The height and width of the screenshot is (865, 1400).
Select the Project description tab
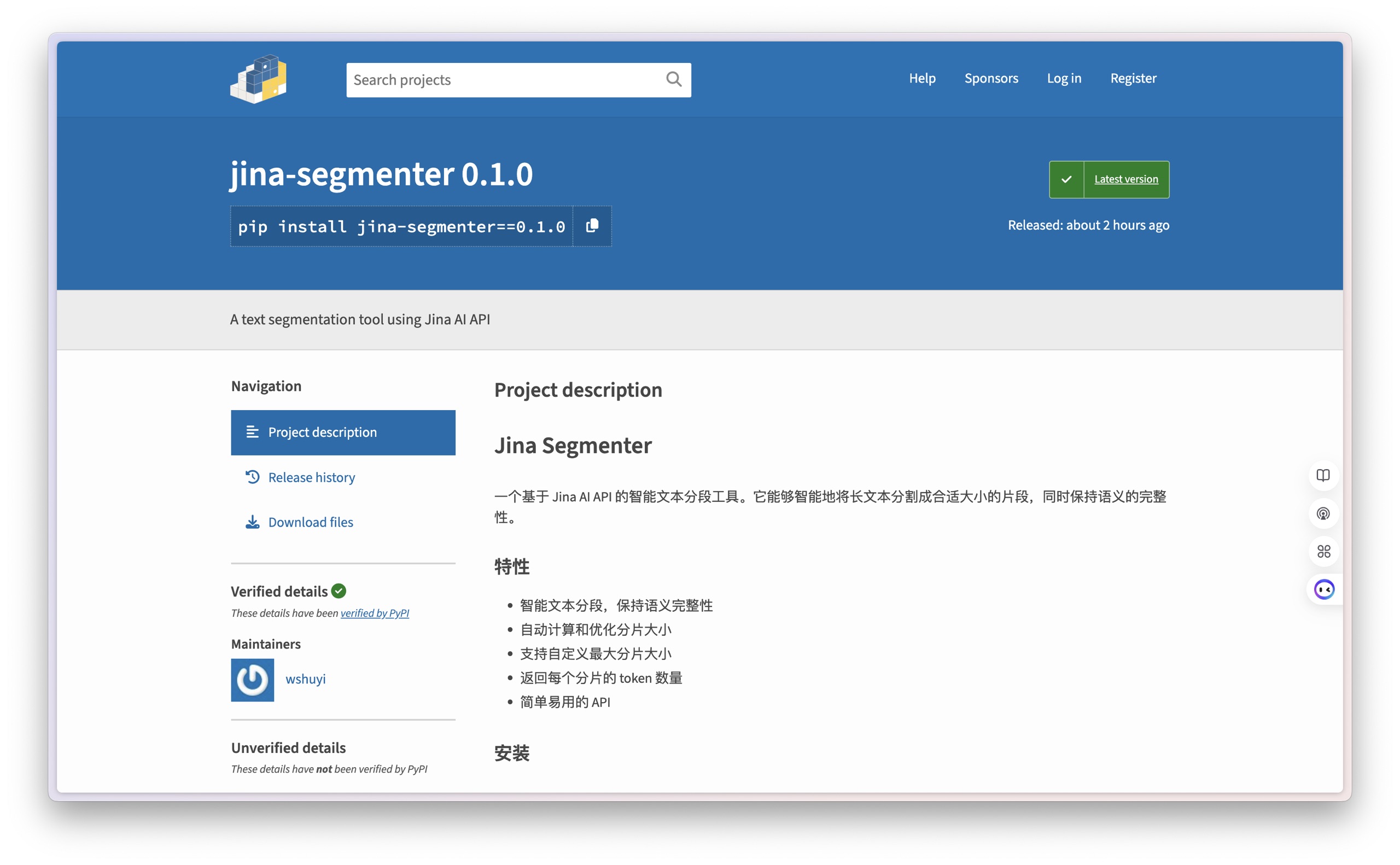coord(343,432)
